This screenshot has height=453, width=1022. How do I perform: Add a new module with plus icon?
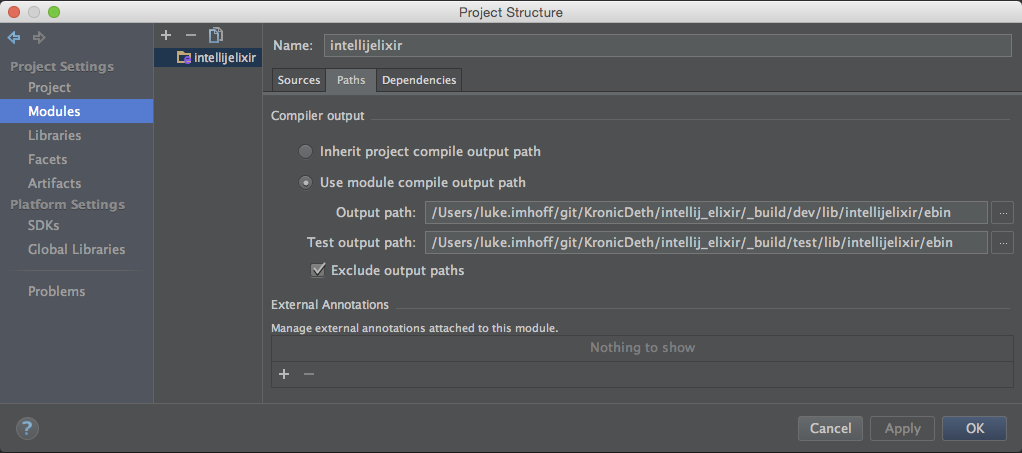point(166,35)
